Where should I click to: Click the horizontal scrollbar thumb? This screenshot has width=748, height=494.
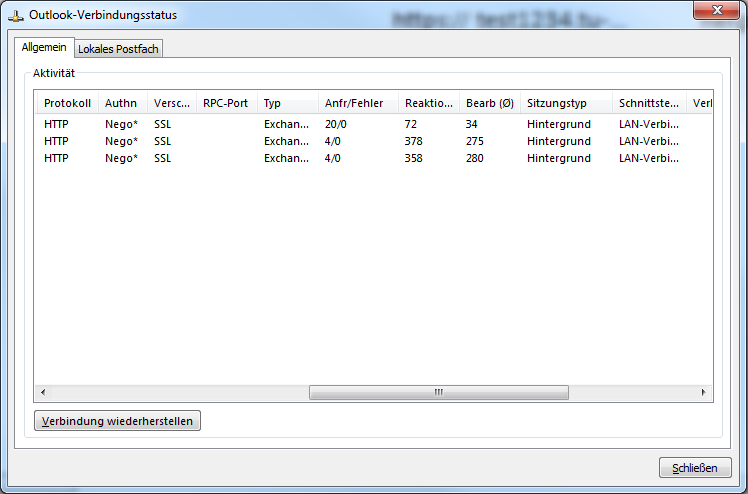click(439, 392)
